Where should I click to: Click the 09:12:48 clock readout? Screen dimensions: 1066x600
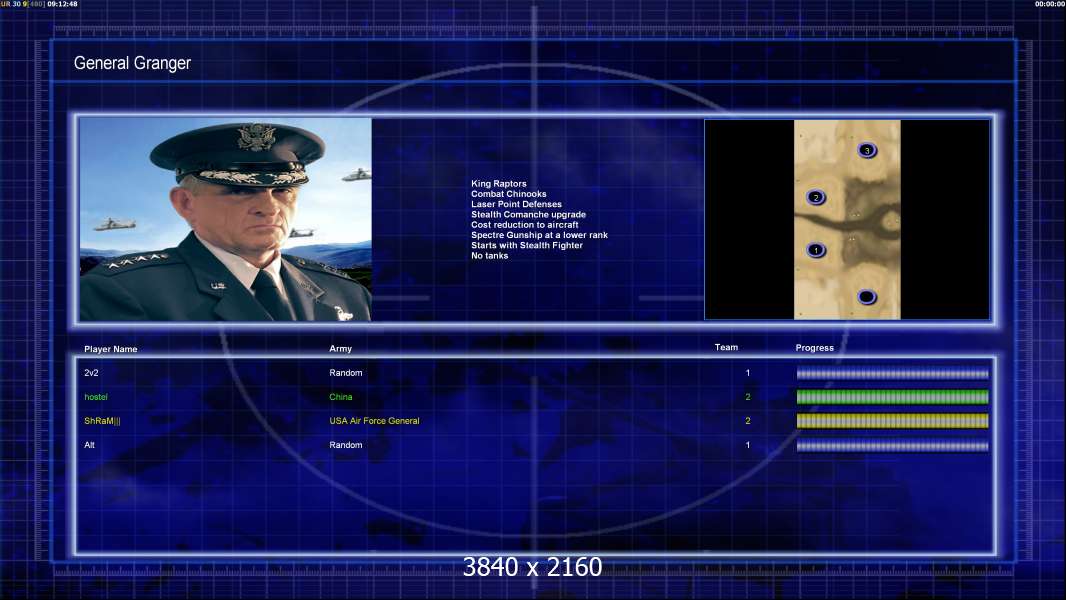62,4
